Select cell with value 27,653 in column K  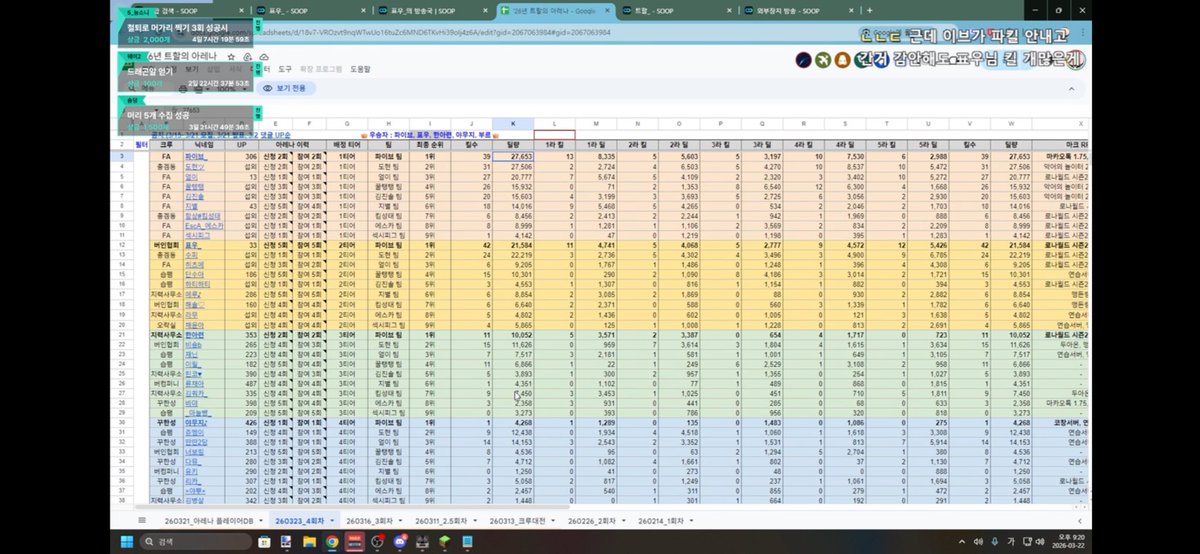tap(513, 157)
